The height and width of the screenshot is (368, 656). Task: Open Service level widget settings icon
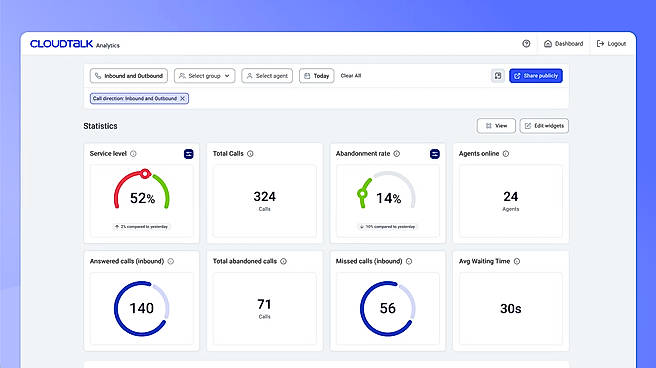[x=189, y=154]
